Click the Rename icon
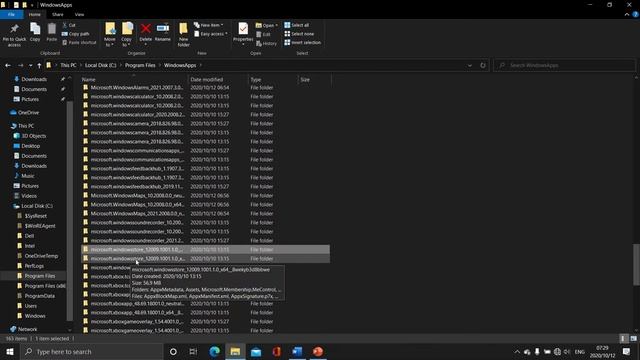 162,28
